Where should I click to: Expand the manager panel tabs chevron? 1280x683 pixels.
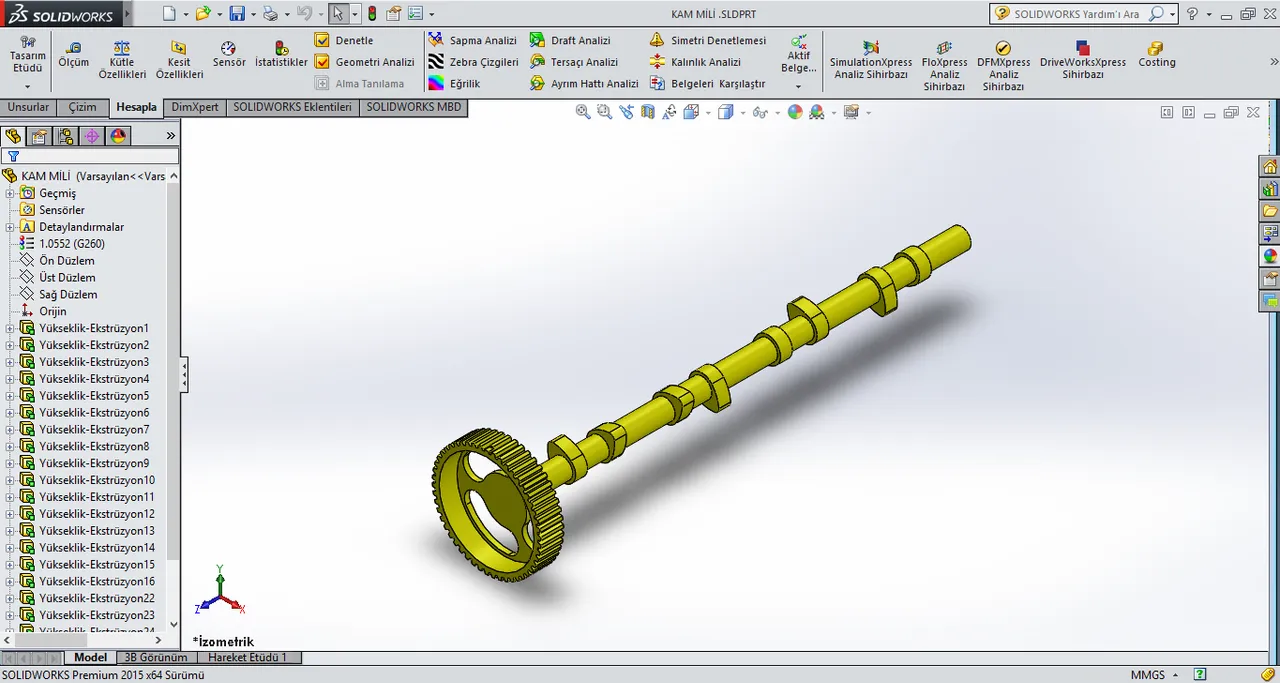[170, 136]
